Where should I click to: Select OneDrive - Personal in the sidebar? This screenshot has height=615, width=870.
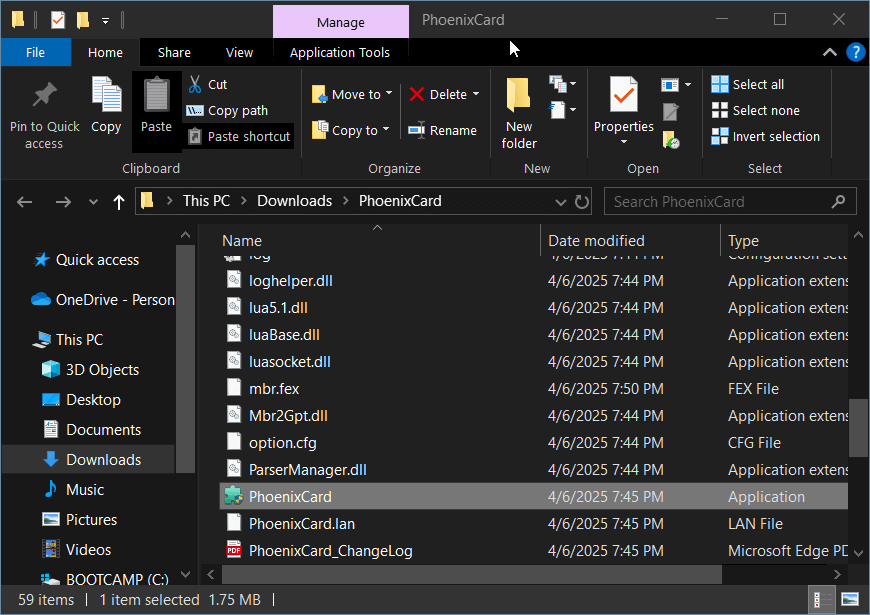point(103,300)
